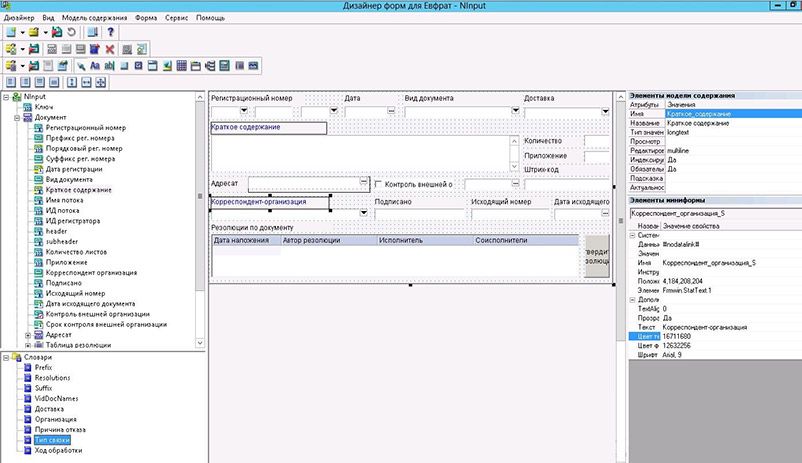Click the yellow open folder toolbar icon
This screenshot has width=802, height=463.
34,32
